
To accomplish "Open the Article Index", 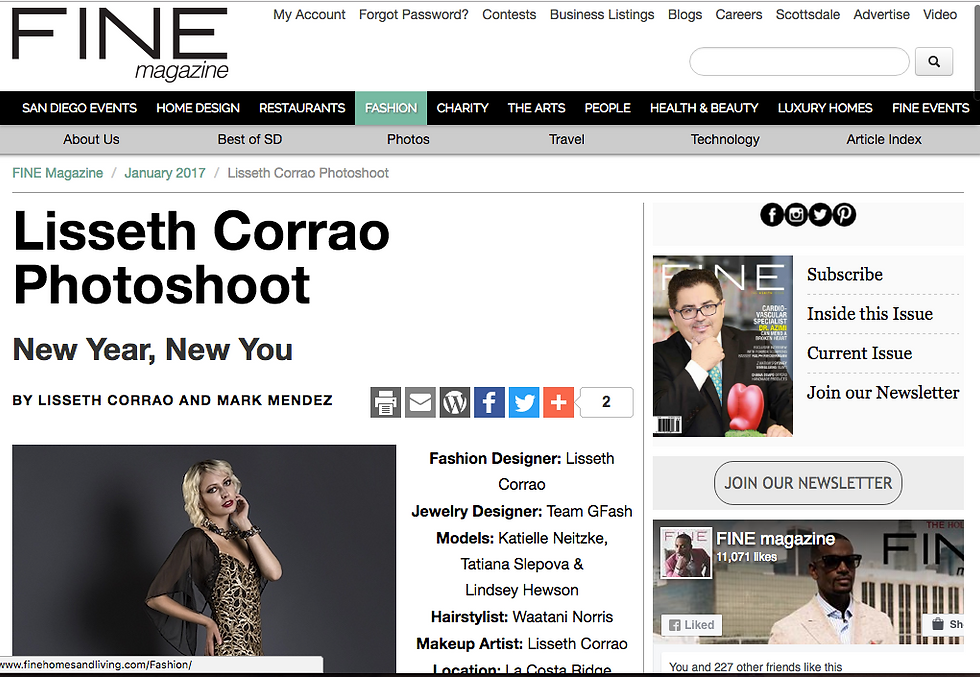I will click(884, 139).
